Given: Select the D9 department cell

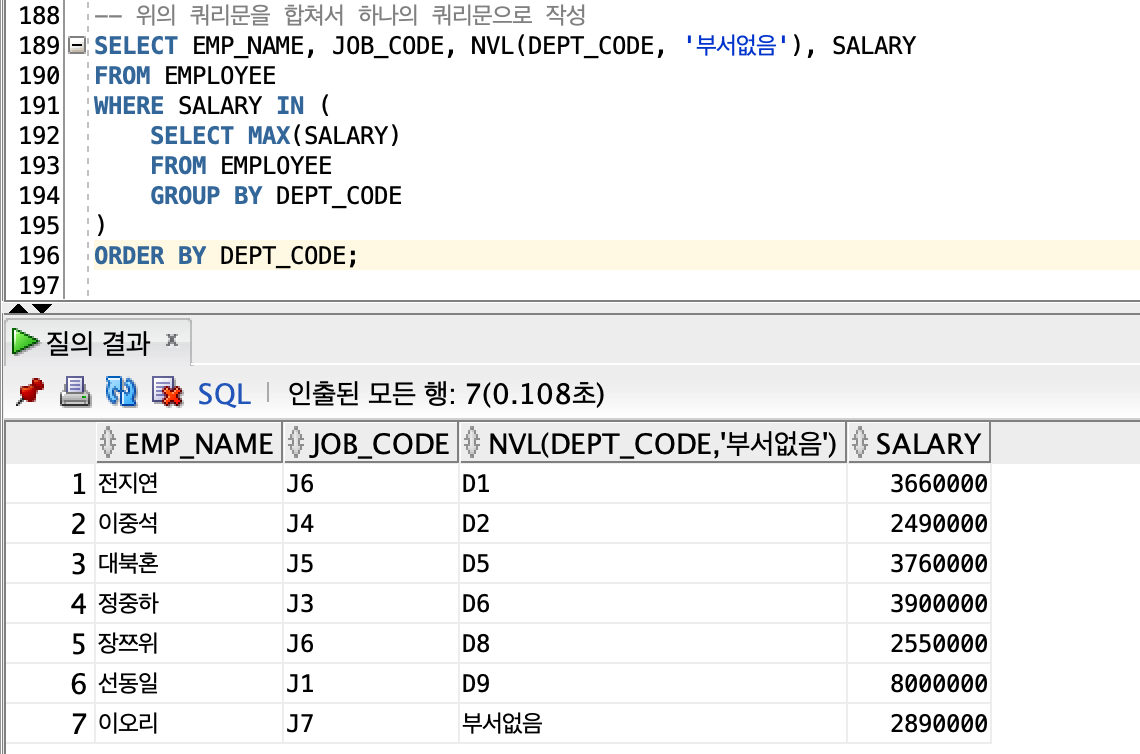Looking at the screenshot, I should 653,683.
